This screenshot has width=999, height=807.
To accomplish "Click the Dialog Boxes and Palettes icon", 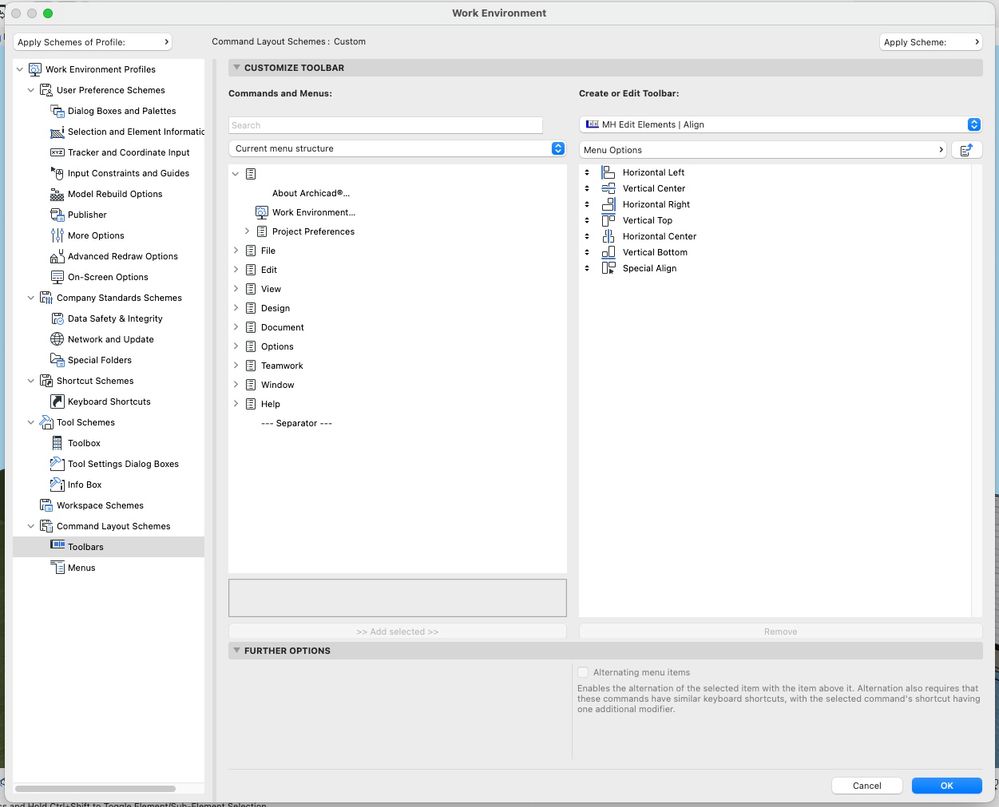I will [57, 111].
